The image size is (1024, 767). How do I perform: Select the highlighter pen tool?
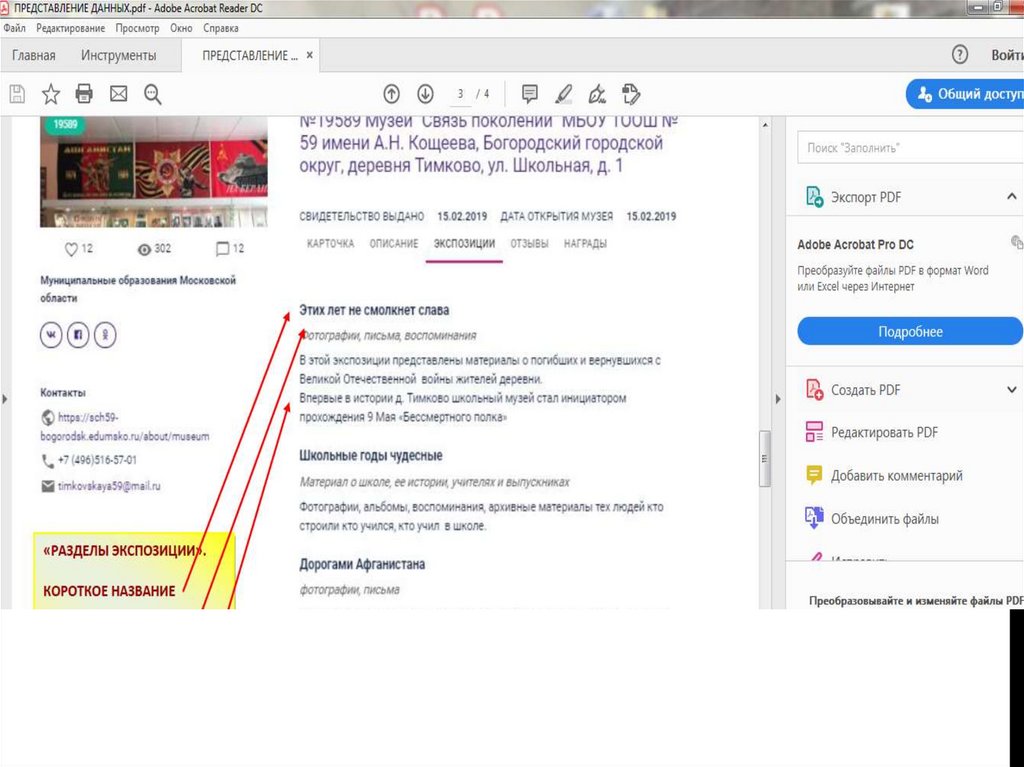click(563, 94)
